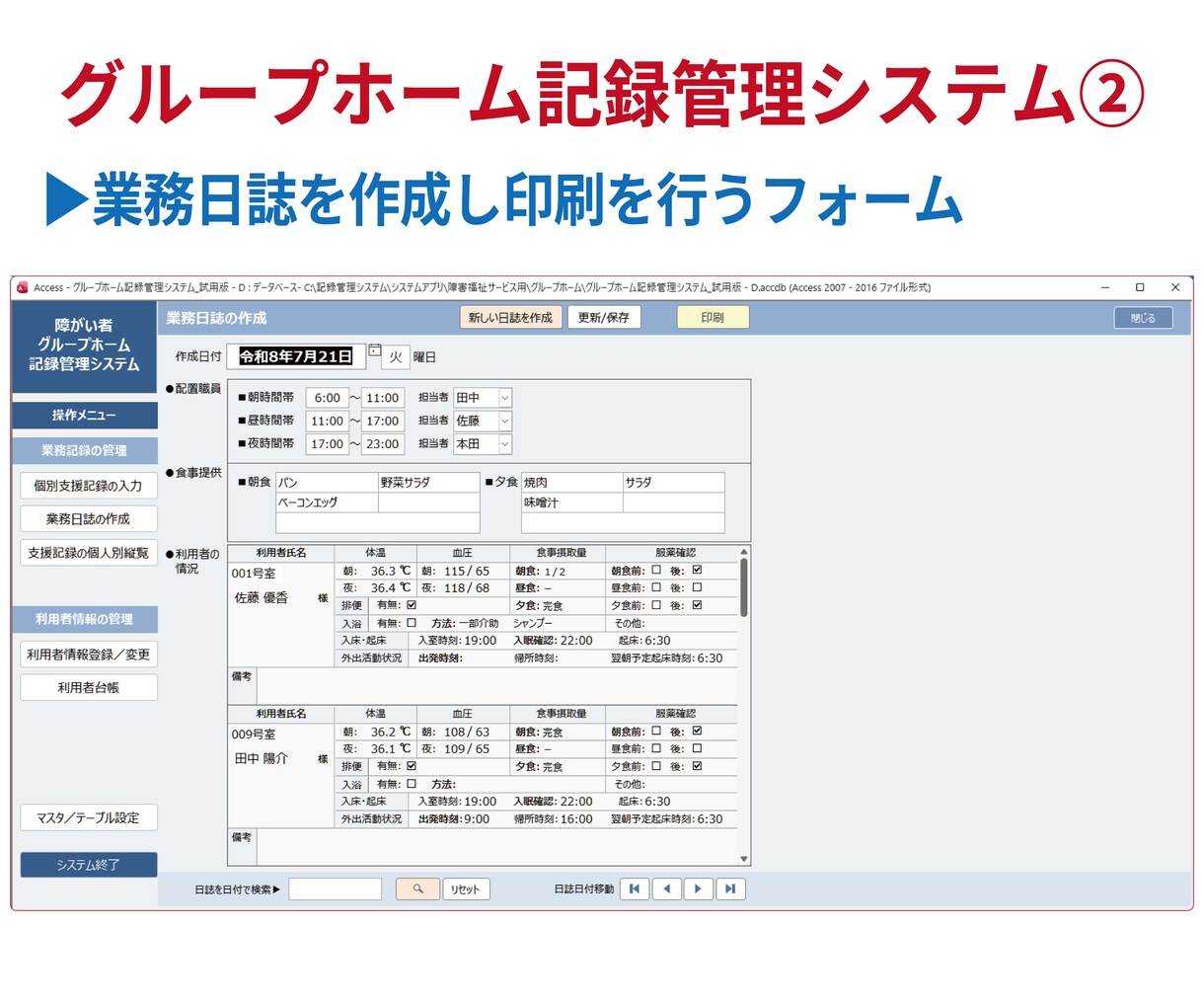
Task: Open 昼時間帯 担当者 dropdown (佐藤)
Action: pyautogui.click(x=505, y=421)
